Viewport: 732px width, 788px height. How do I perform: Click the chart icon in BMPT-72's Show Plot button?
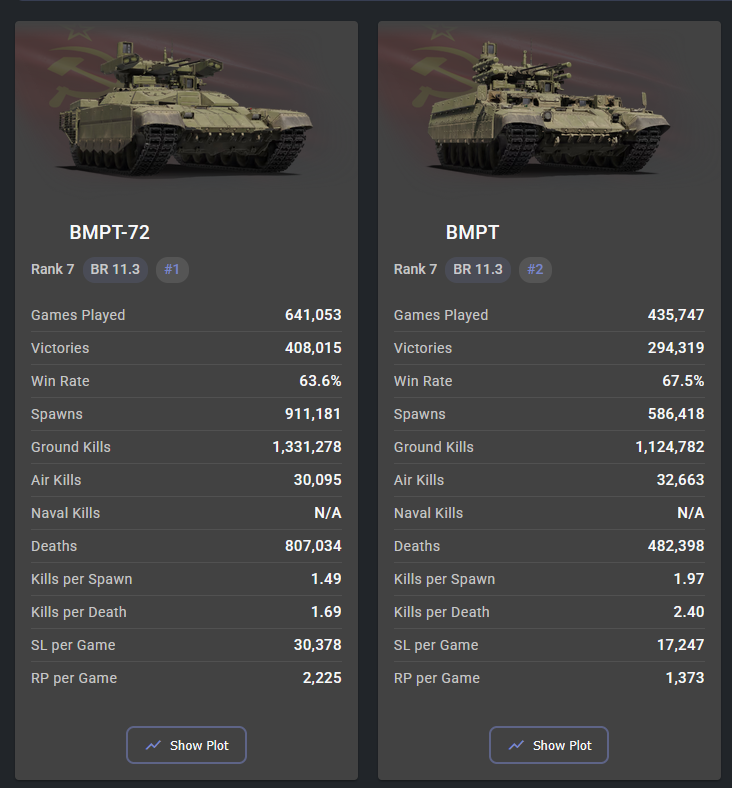tap(153, 745)
